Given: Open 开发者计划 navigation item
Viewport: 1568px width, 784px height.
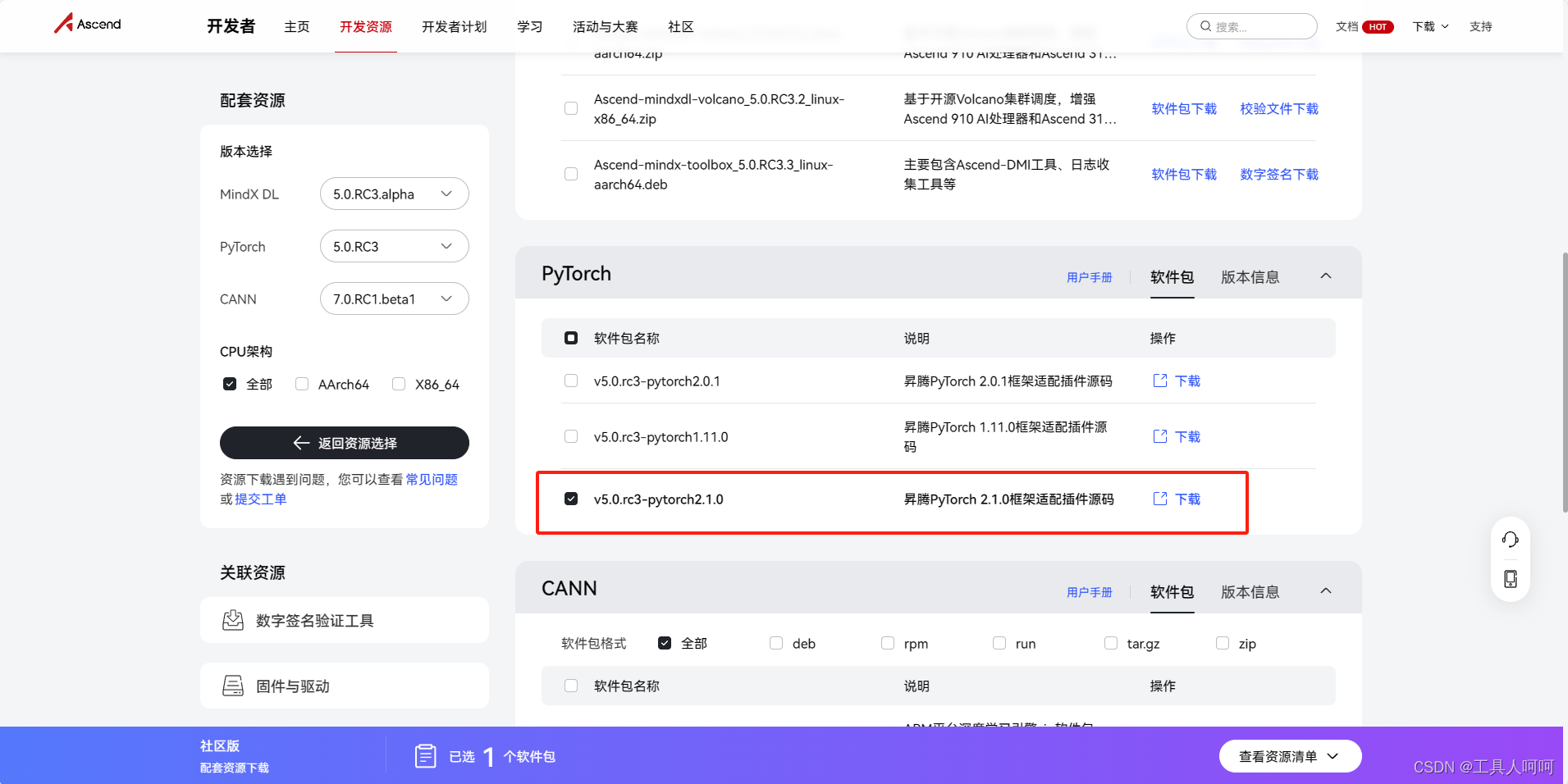Looking at the screenshot, I should [x=455, y=26].
